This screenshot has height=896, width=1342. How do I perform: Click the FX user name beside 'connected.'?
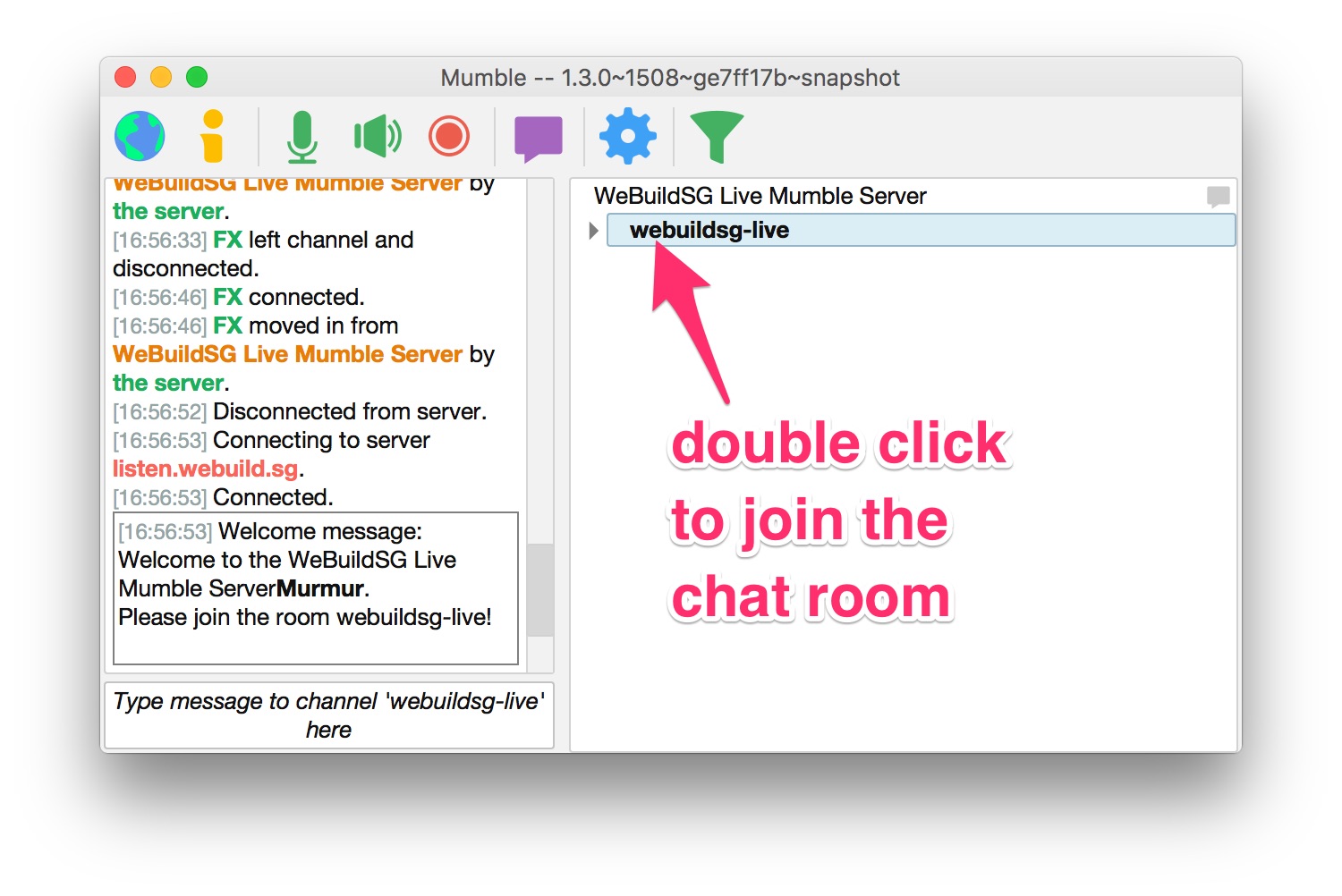pos(227,297)
